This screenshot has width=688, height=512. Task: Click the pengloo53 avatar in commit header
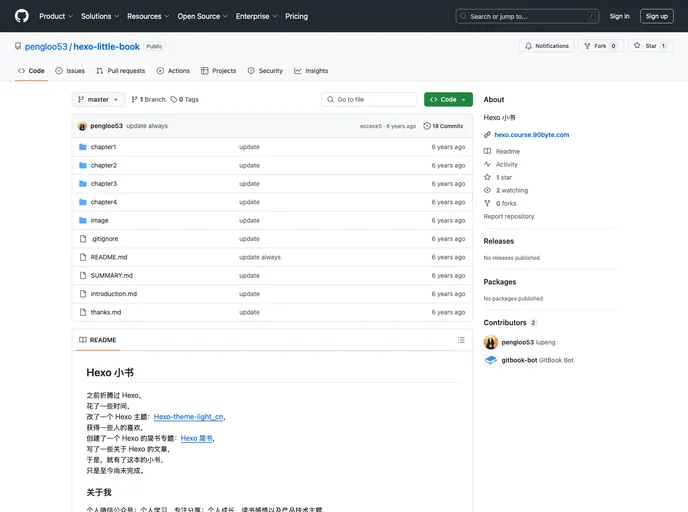click(x=82, y=126)
